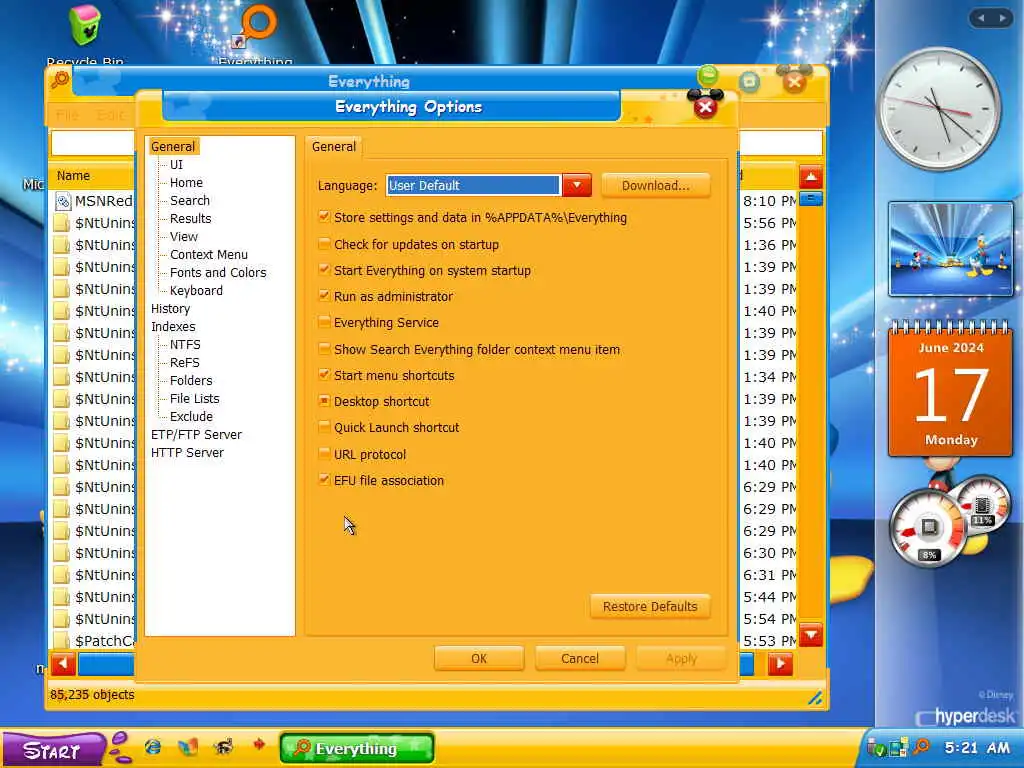Select File Lists in the options tree

(195, 398)
